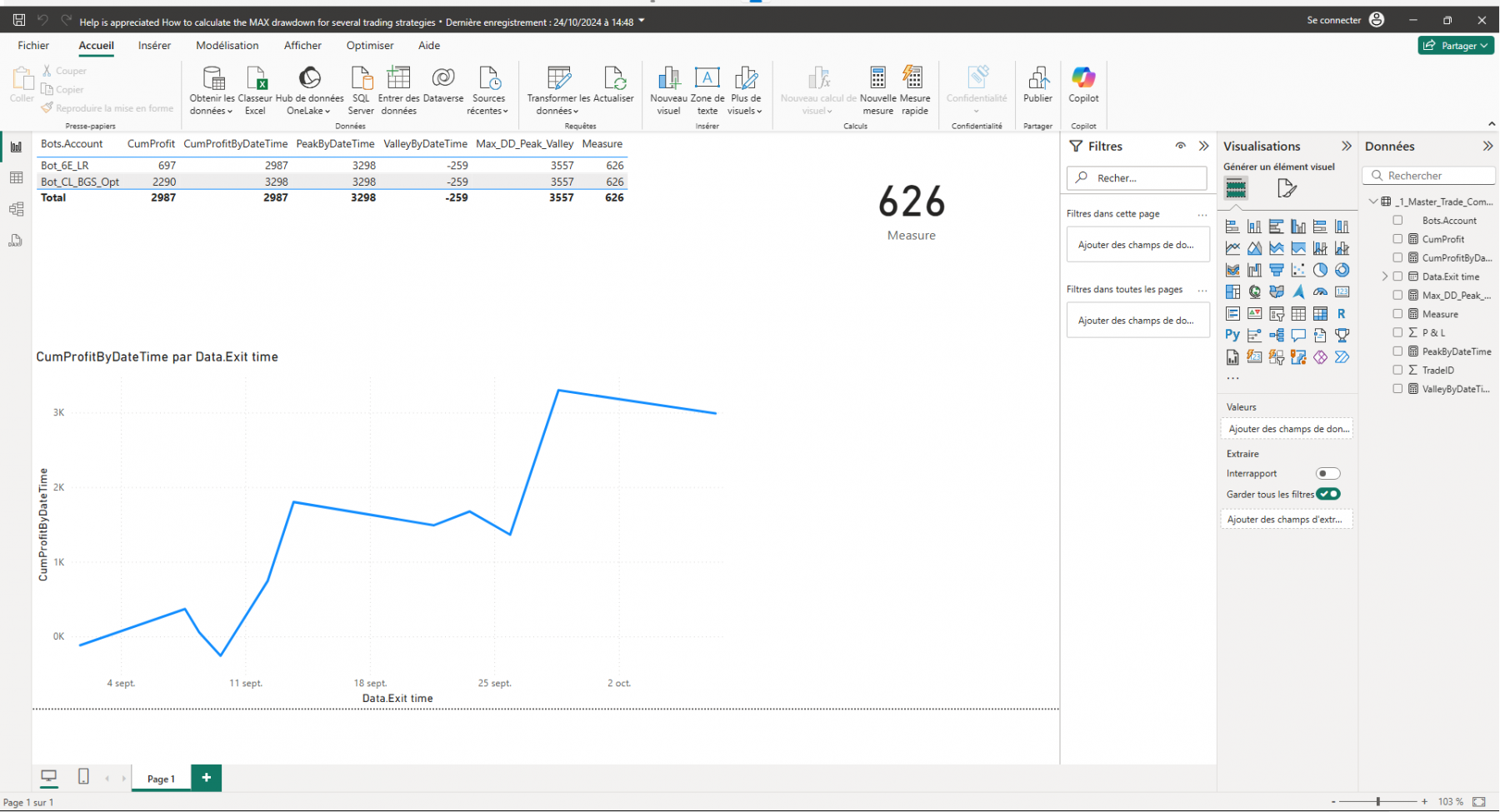1500x812 pixels.
Task: Add a new page with plus button
Action: point(206,778)
